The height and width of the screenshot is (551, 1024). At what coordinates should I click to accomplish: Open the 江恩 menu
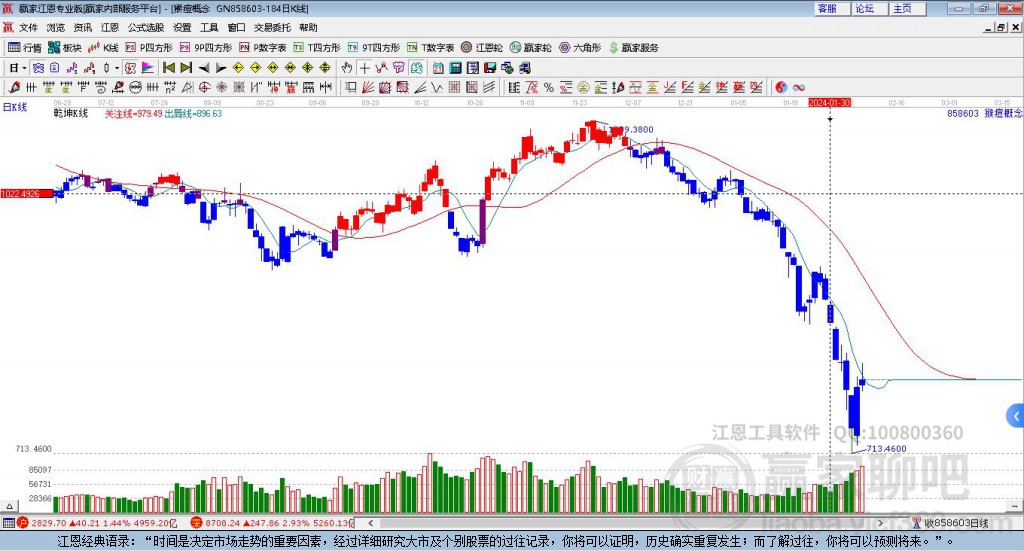tap(110, 27)
